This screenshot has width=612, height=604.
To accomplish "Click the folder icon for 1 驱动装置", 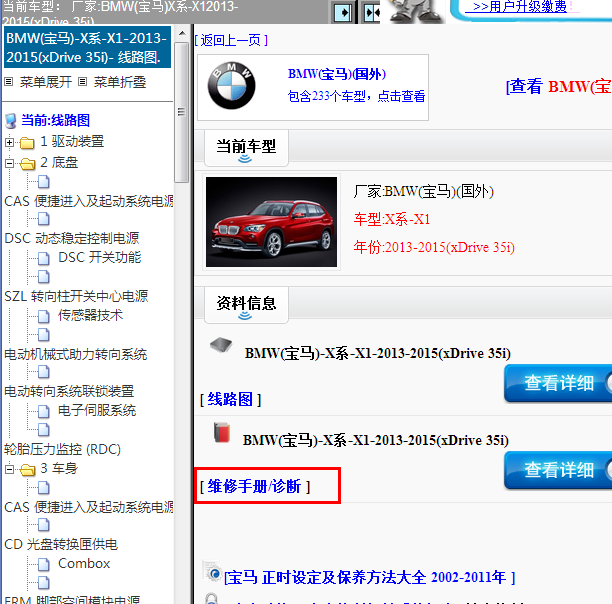I will point(27,143).
